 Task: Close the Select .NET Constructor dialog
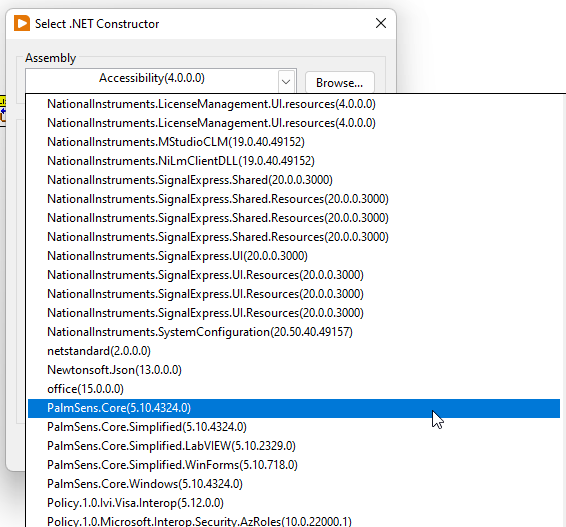click(381, 23)
